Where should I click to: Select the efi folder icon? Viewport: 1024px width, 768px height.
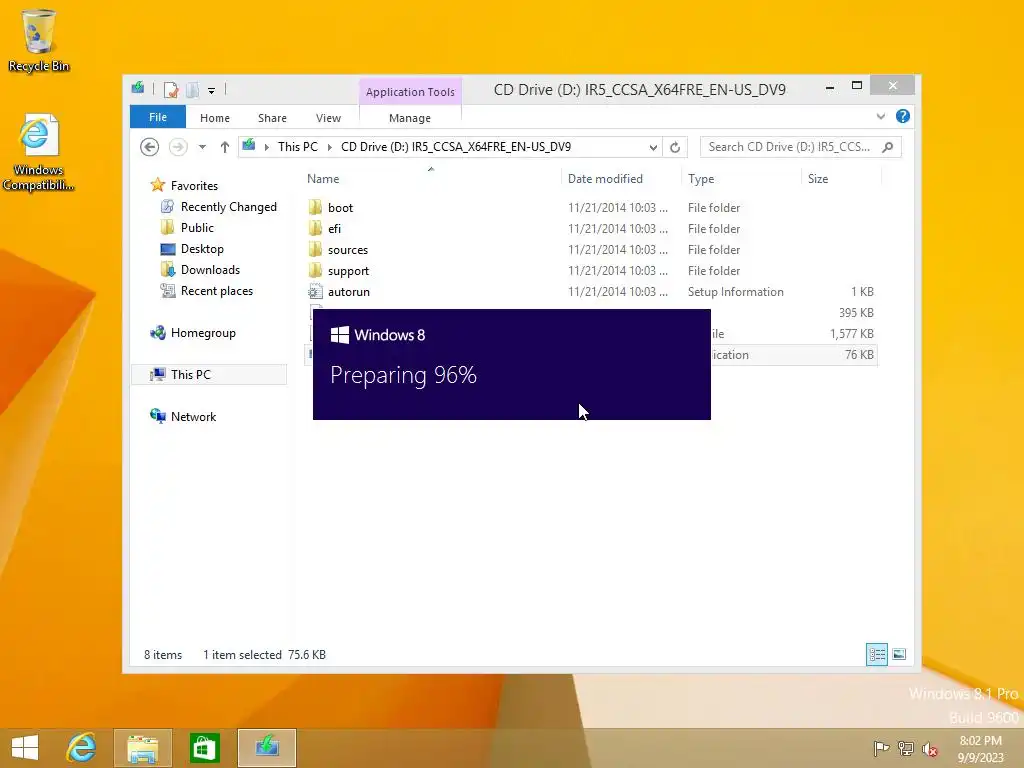[315, 229]
